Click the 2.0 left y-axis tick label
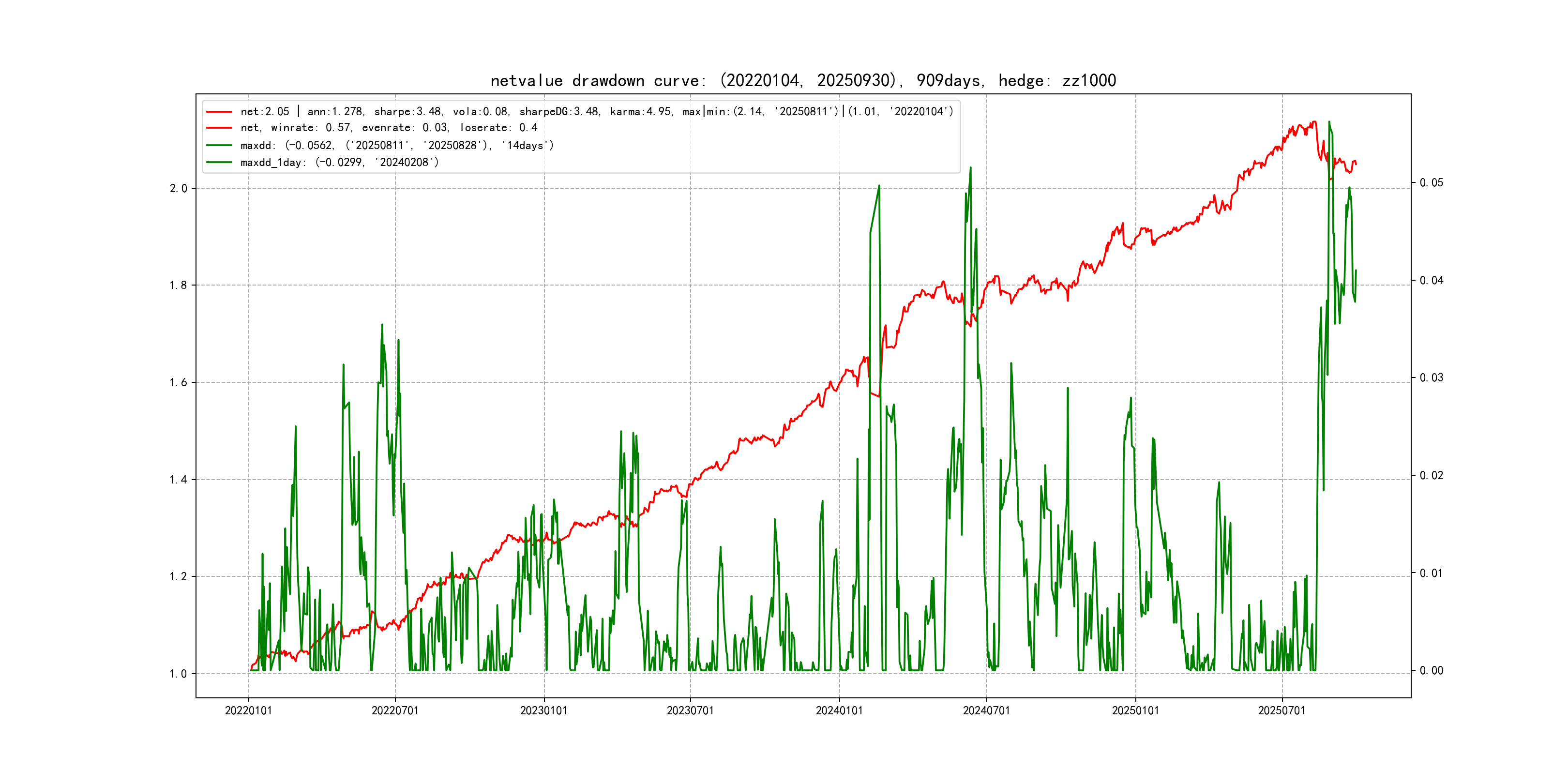Image resolution: width=1568 pixels, height=784 pixels. pyautogui.click(x=179, y=189)
